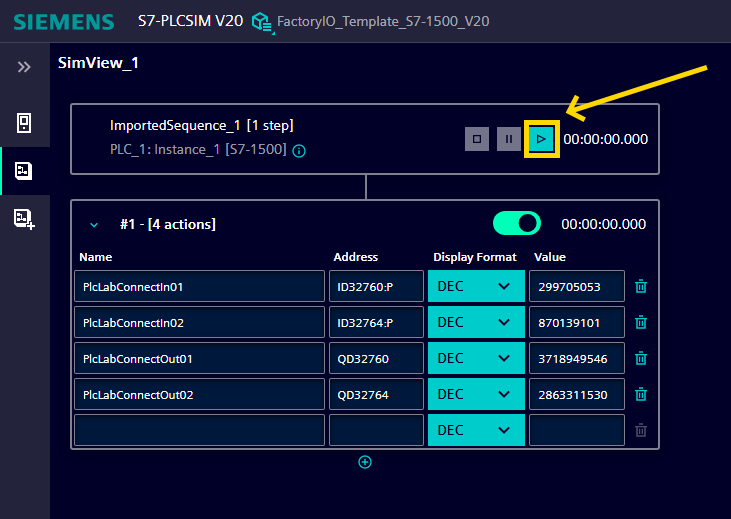This screenshot has width=731, height=519.
Task: Click the PlcLabConnectIn01 name field
Action: click(x=200, y=286)
